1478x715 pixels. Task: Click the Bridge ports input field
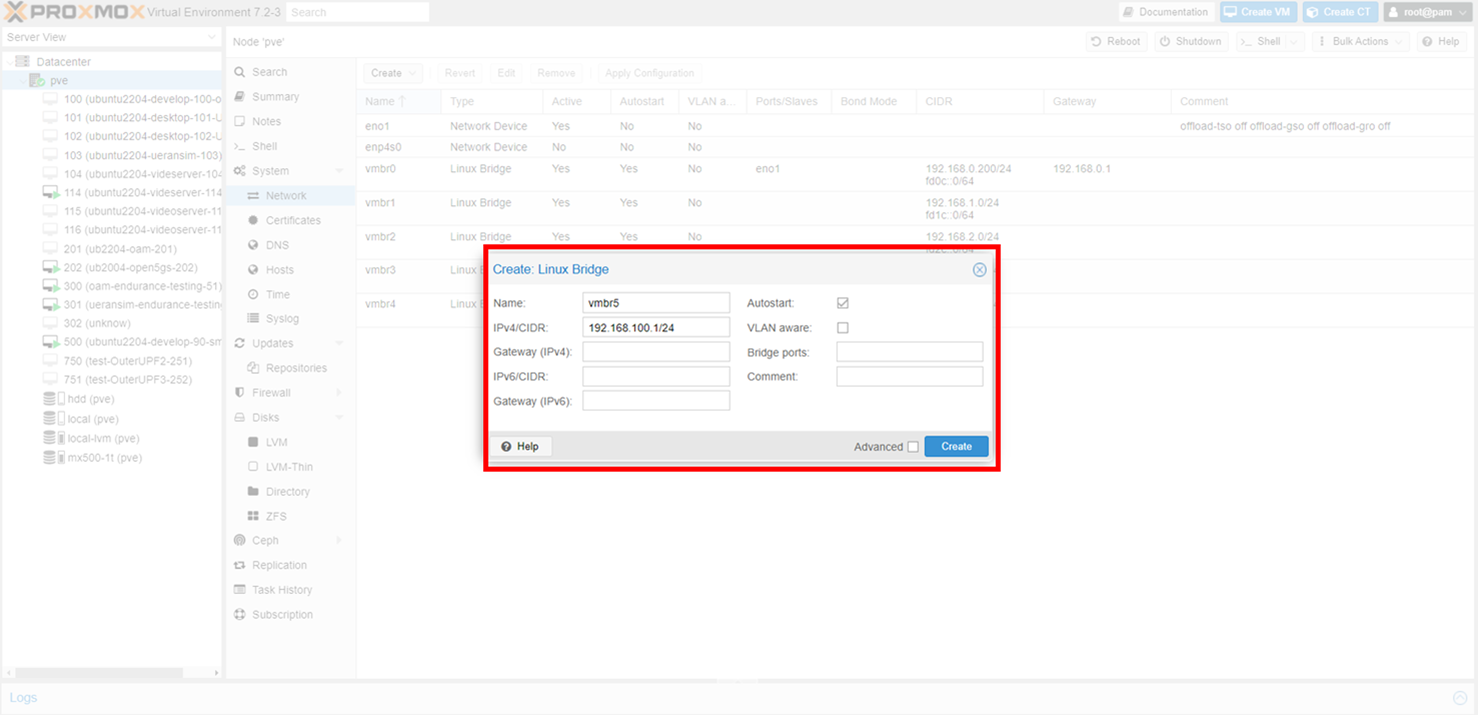(x=909, y=352)
